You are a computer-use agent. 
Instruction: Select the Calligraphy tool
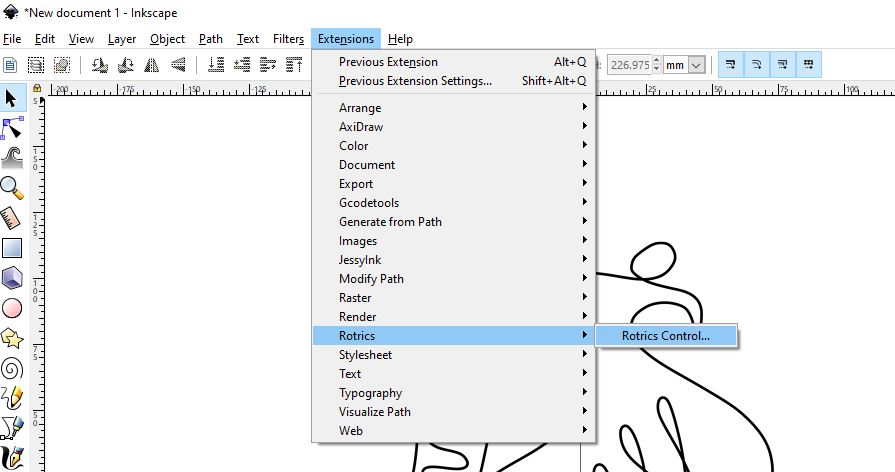click(x=11, y=458)
